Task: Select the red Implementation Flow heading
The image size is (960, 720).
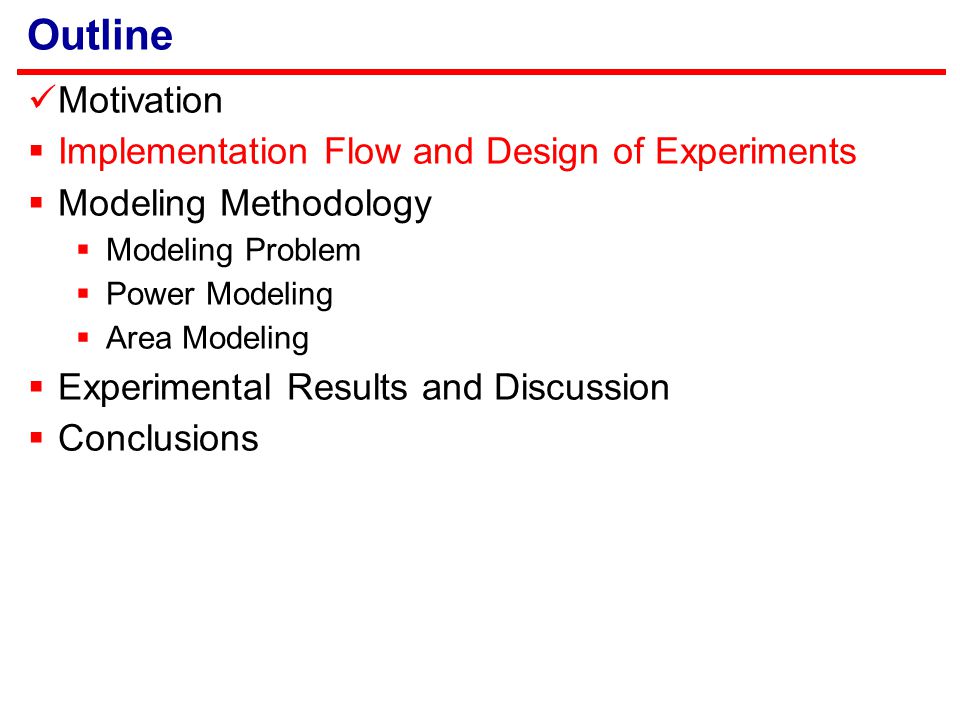Action: [457, 152]
